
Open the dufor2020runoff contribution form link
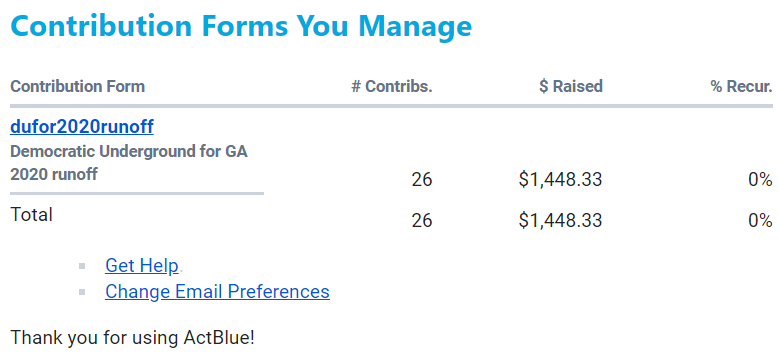point(82,127)
